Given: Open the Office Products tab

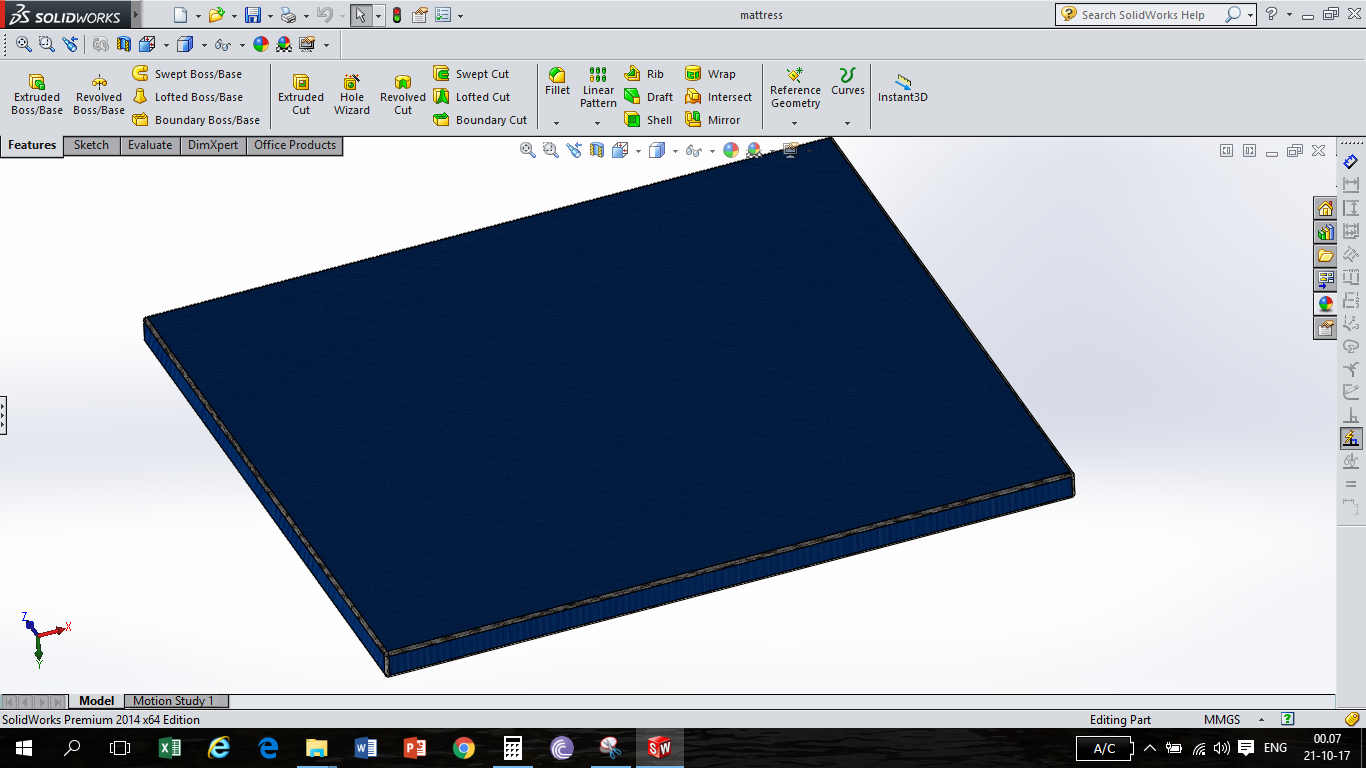Looking at the screenshot, I should coord(295,146).
